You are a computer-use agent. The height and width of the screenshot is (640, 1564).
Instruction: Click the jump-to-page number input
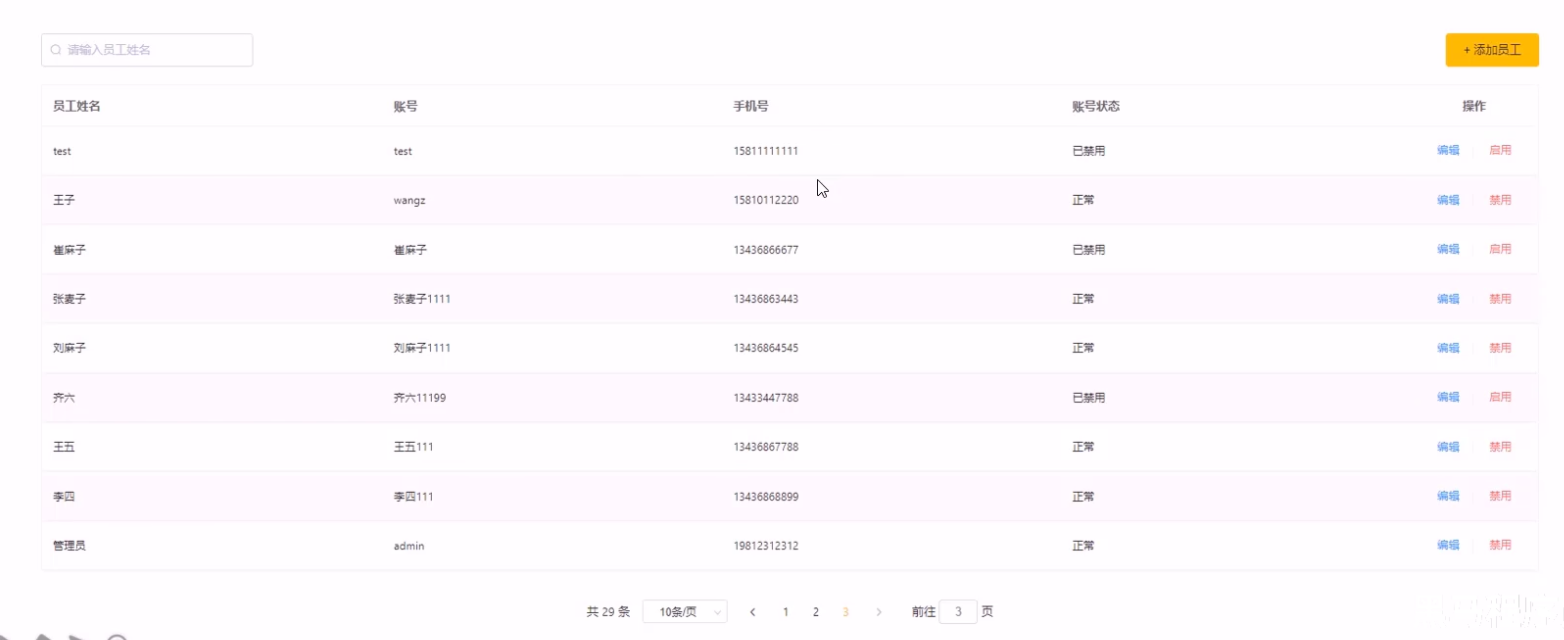point(958,612)
